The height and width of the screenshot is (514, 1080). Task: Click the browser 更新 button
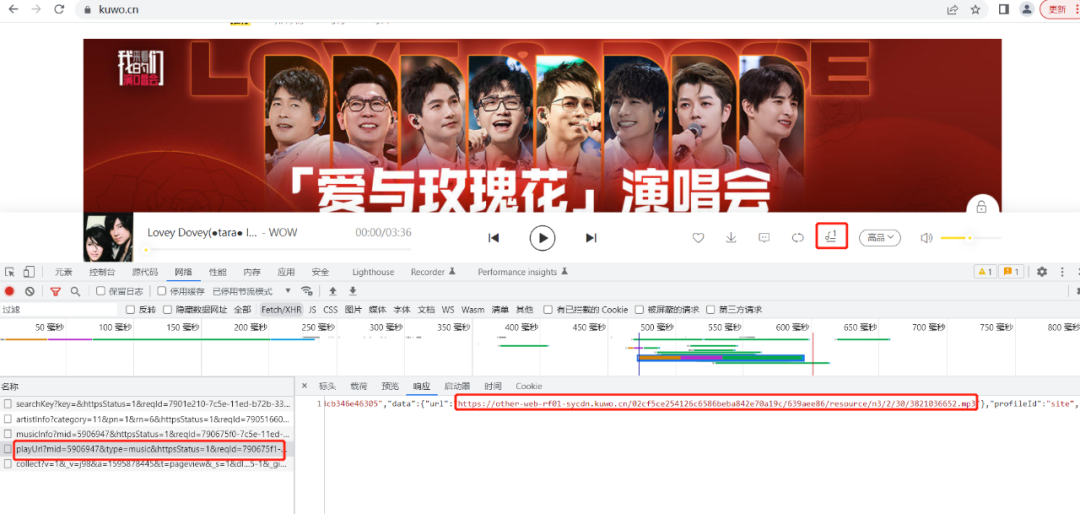click(1057, 10)
